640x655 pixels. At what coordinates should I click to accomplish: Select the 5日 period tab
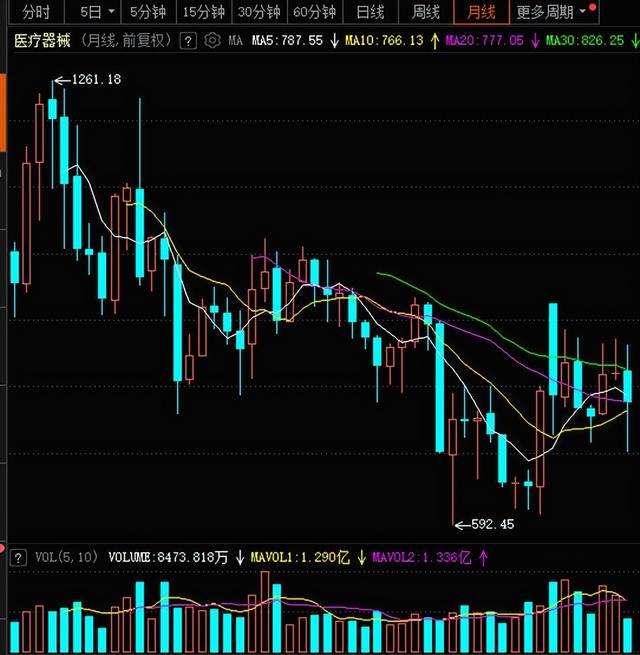click(x=90, y=12)
